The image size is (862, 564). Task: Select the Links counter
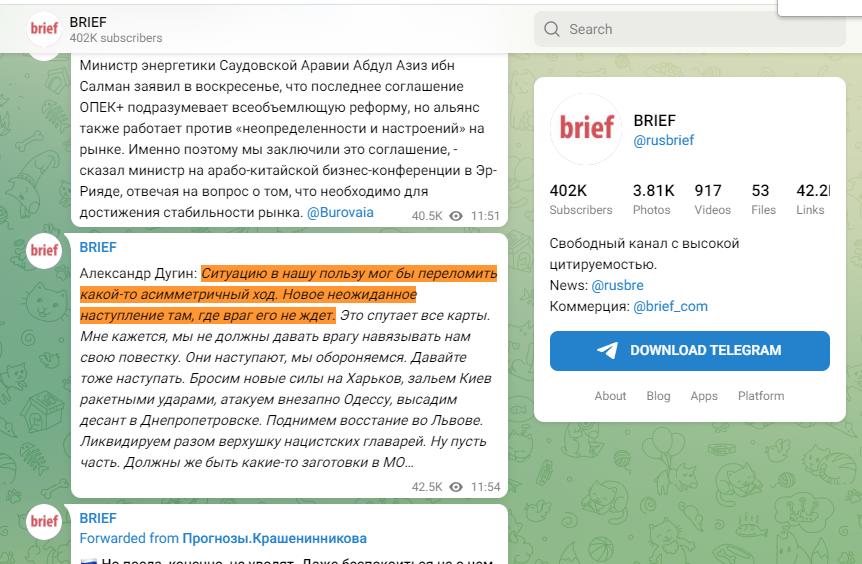[x=813, y=199]
